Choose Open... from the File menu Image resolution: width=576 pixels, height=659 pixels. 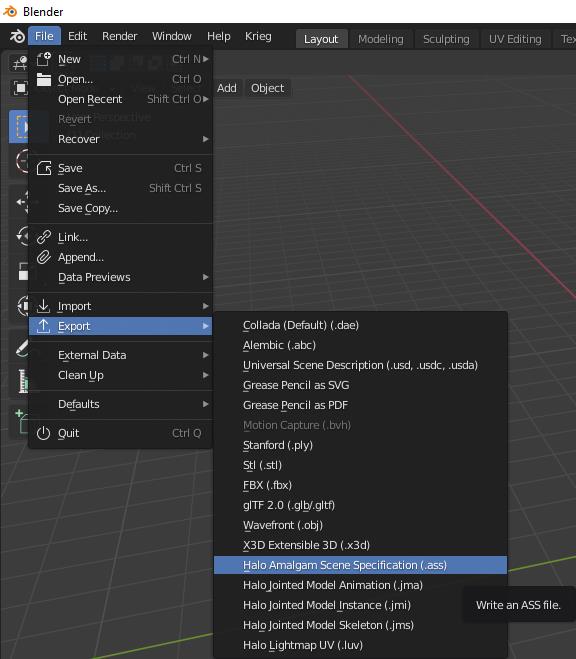pyautogui.click(x=121, y=79)
